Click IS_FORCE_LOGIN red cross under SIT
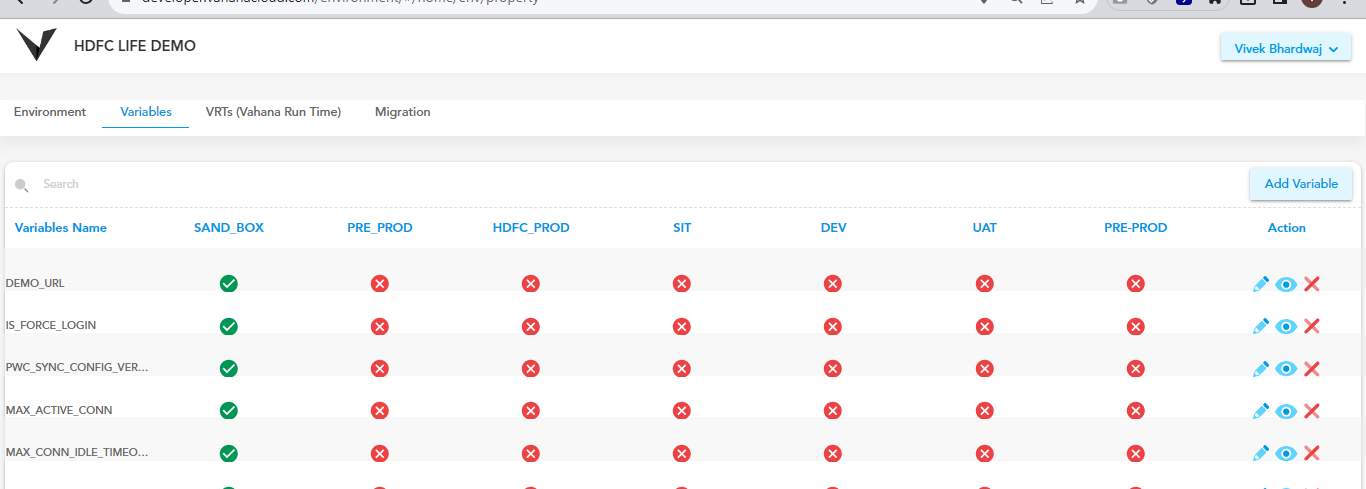The height and width of the screenshot is (489, 1366). coord(682,326)
